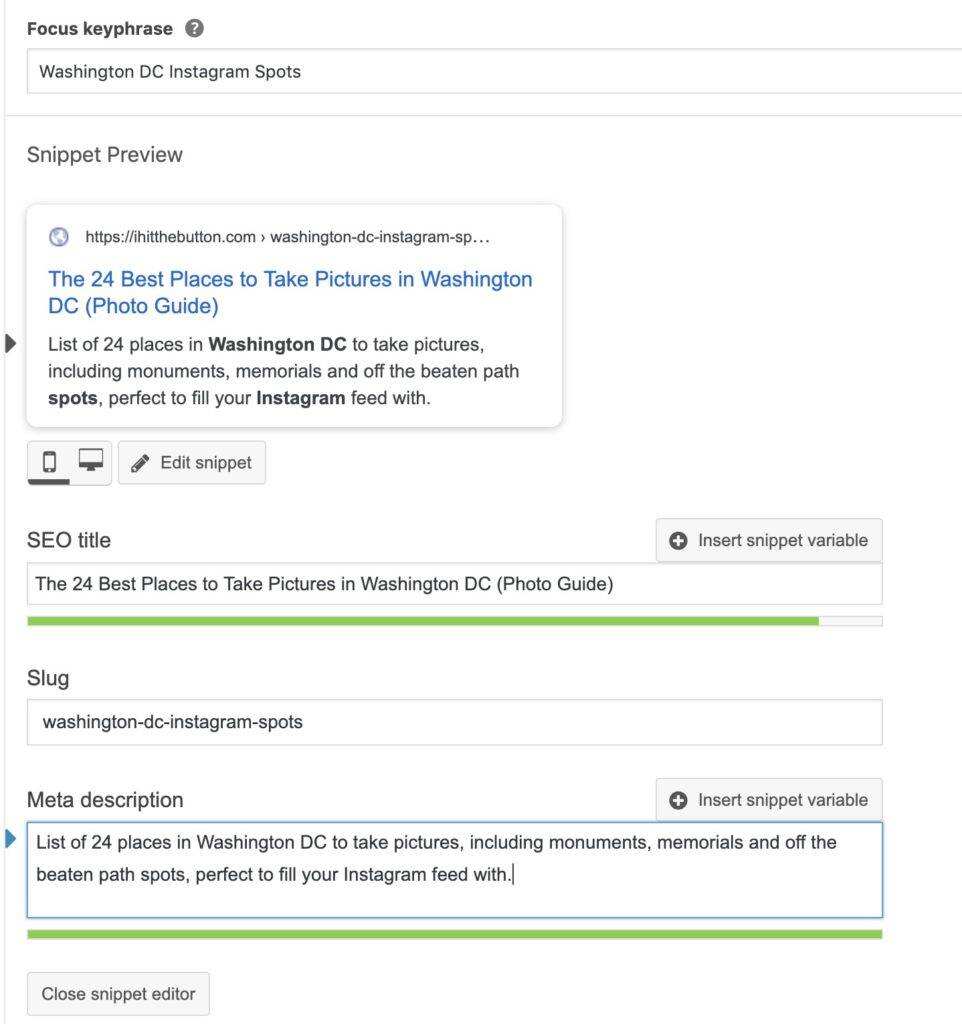Screen dimensions: 962x1024
Task: Open the blue snippet preview title link
Action: [290, 292]
